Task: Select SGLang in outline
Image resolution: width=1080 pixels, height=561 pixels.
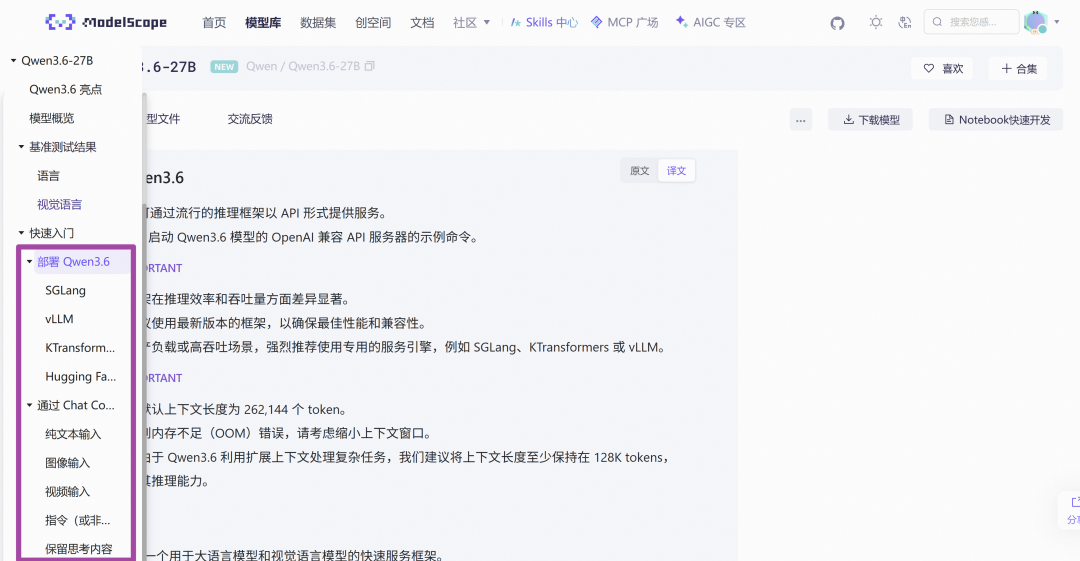Action: tap(65, 291)
